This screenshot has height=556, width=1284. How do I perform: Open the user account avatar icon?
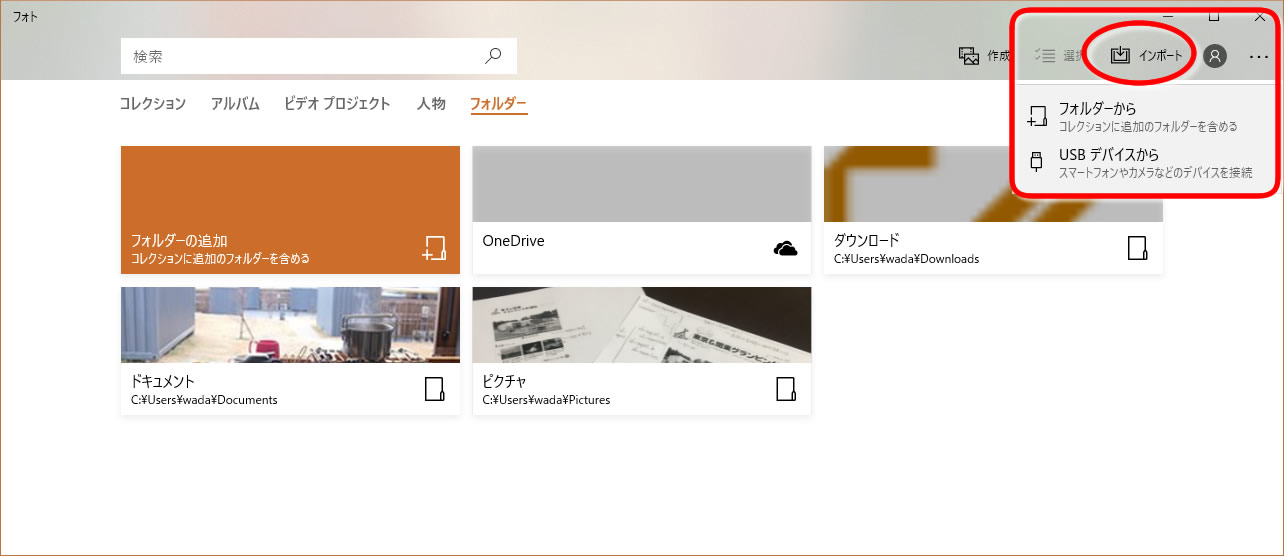1214,56
